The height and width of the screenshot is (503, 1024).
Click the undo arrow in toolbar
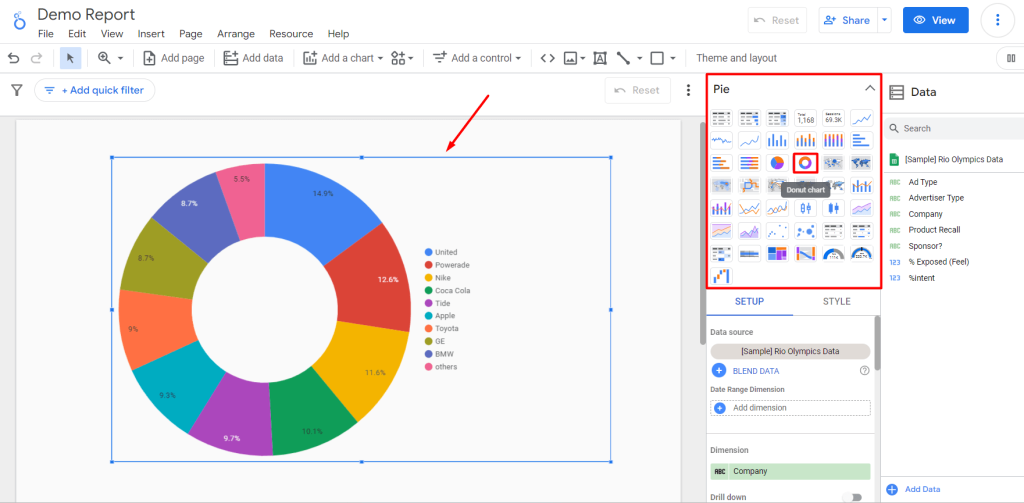(14, 58)
